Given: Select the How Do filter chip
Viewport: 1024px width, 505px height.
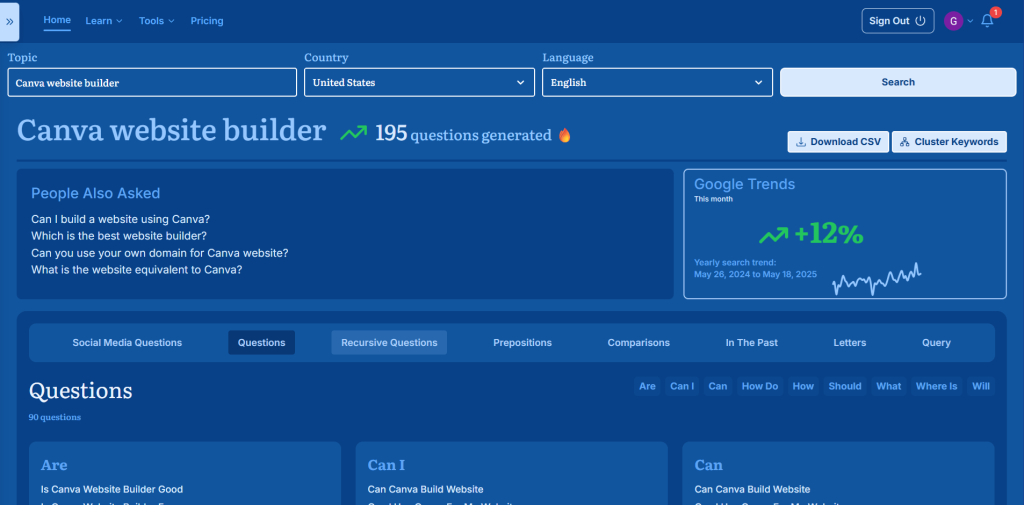Looking at the screenshot, I should pyautogui.click(x=760, y=386).
